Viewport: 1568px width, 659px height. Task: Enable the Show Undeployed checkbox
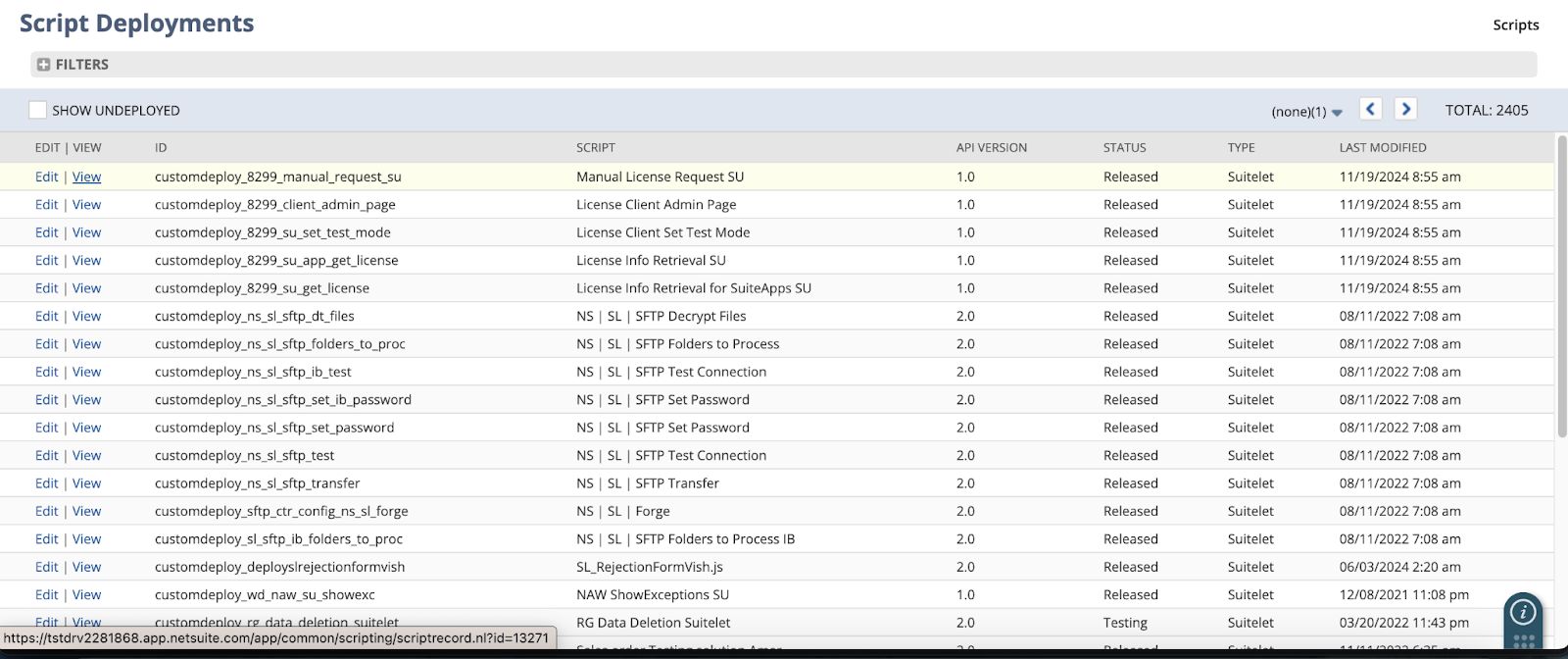(x=37, y=110)
